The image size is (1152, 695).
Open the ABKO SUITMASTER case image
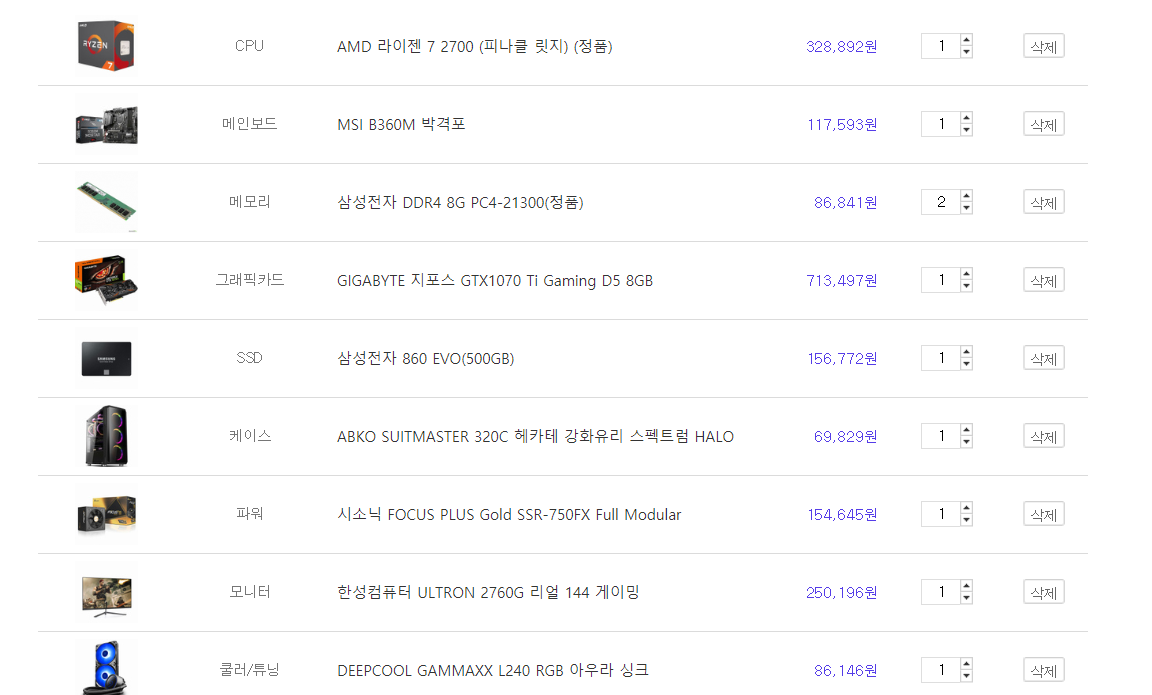click(x=106, y=436)
